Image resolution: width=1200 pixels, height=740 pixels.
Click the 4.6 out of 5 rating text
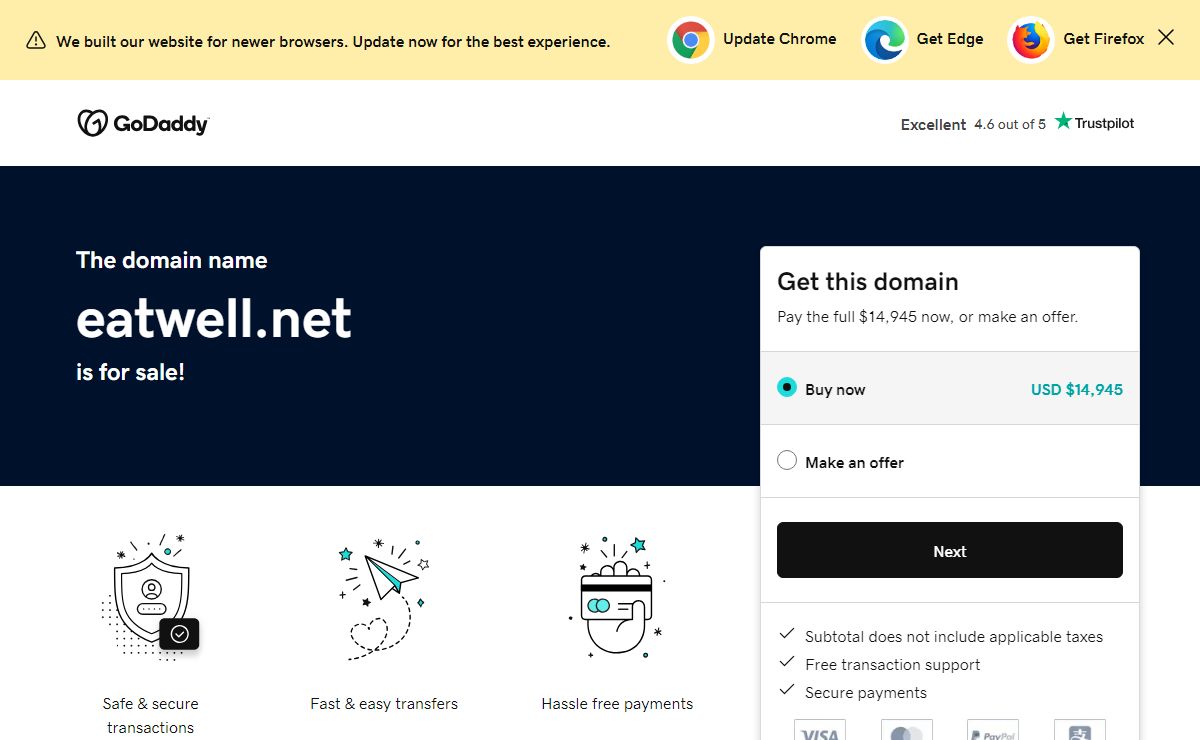click(1010, 124)
